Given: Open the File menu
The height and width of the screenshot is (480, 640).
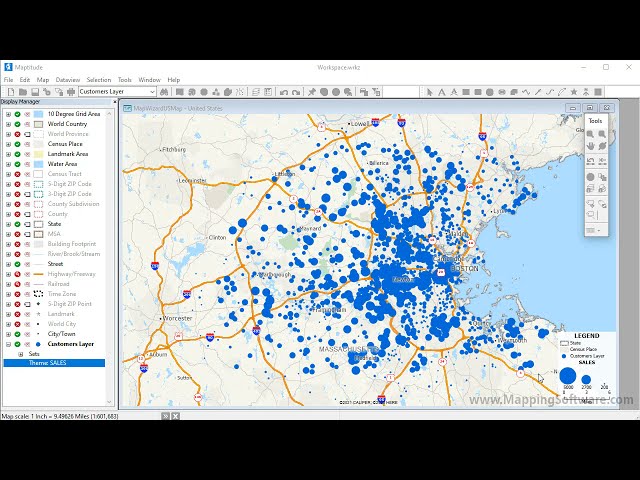Looking at the screenshot, I should 8,80.
